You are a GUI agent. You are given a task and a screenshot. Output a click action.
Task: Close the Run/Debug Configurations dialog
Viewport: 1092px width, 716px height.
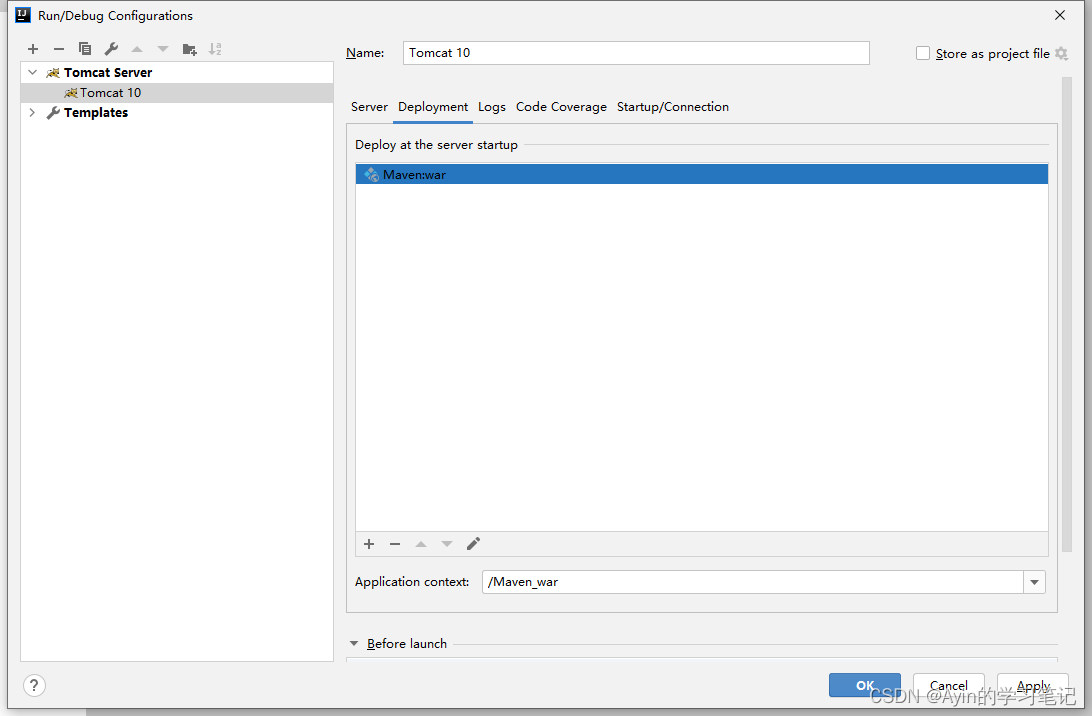[1060, 15]
